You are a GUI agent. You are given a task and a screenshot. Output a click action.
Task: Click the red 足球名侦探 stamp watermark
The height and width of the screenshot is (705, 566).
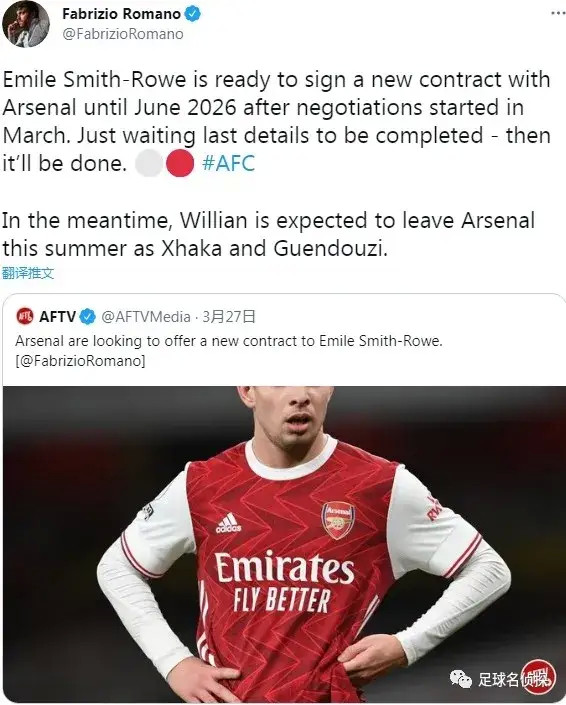point(538,677)
